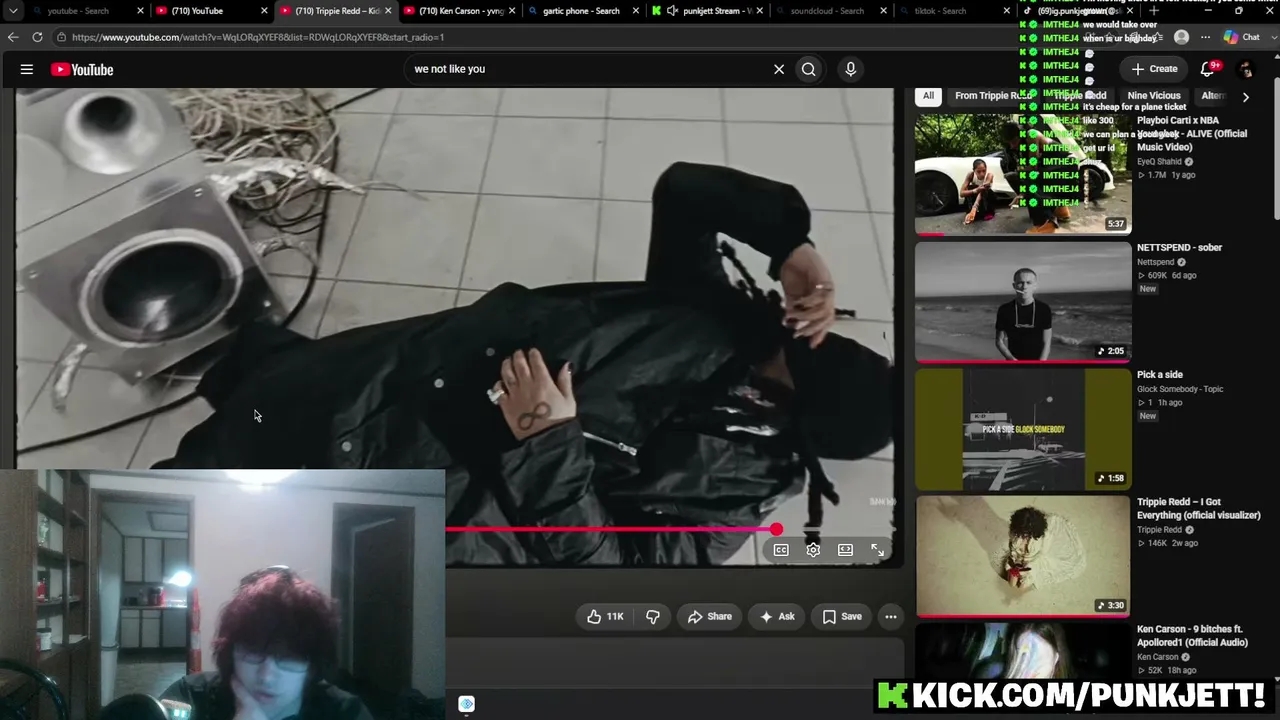Start voice search with the microphone icon
Viewport: 1280px width, 720px height.
pyautogui.click(x=851, y=69)
